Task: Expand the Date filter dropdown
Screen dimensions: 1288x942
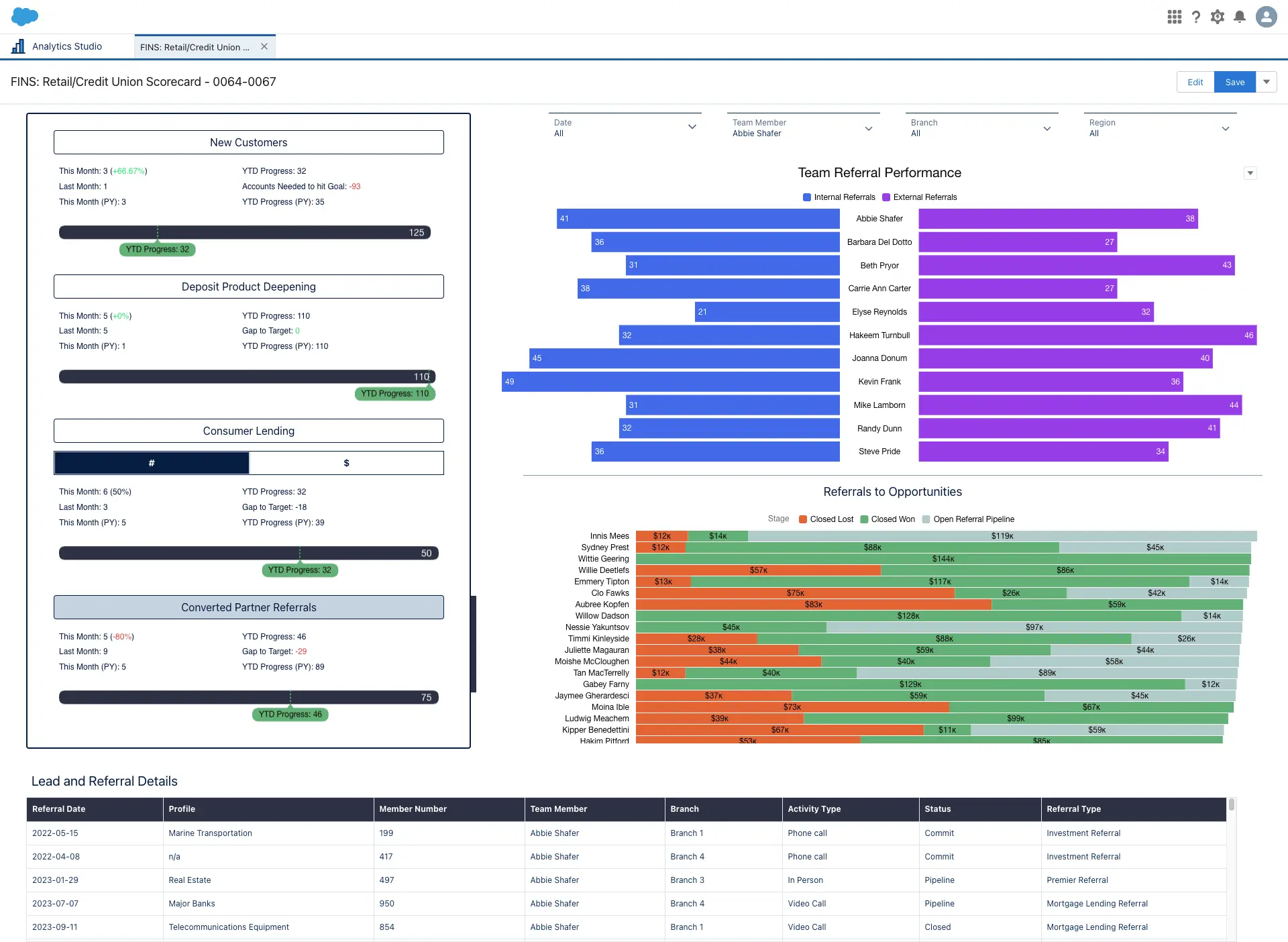Action: (692, 127)
